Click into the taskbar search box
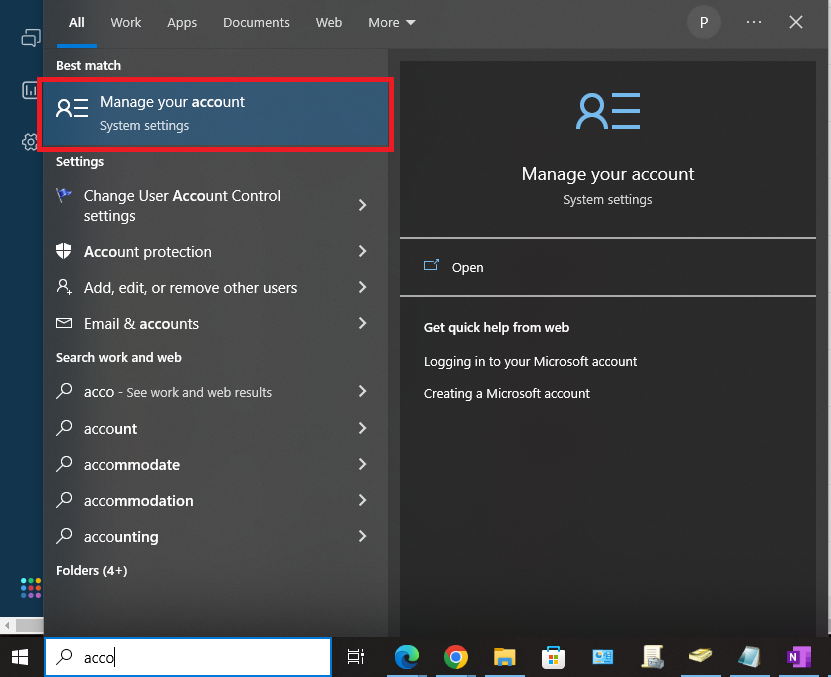 point(188,657)
